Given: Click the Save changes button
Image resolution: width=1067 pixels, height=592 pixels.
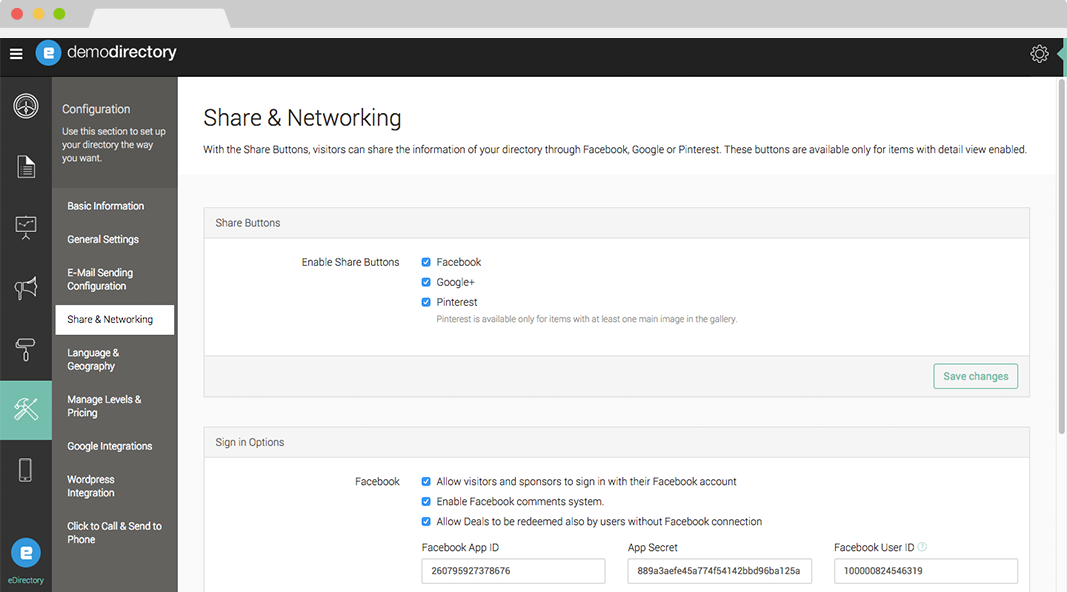Looking at the screenshot, I should tap(975, 376).
